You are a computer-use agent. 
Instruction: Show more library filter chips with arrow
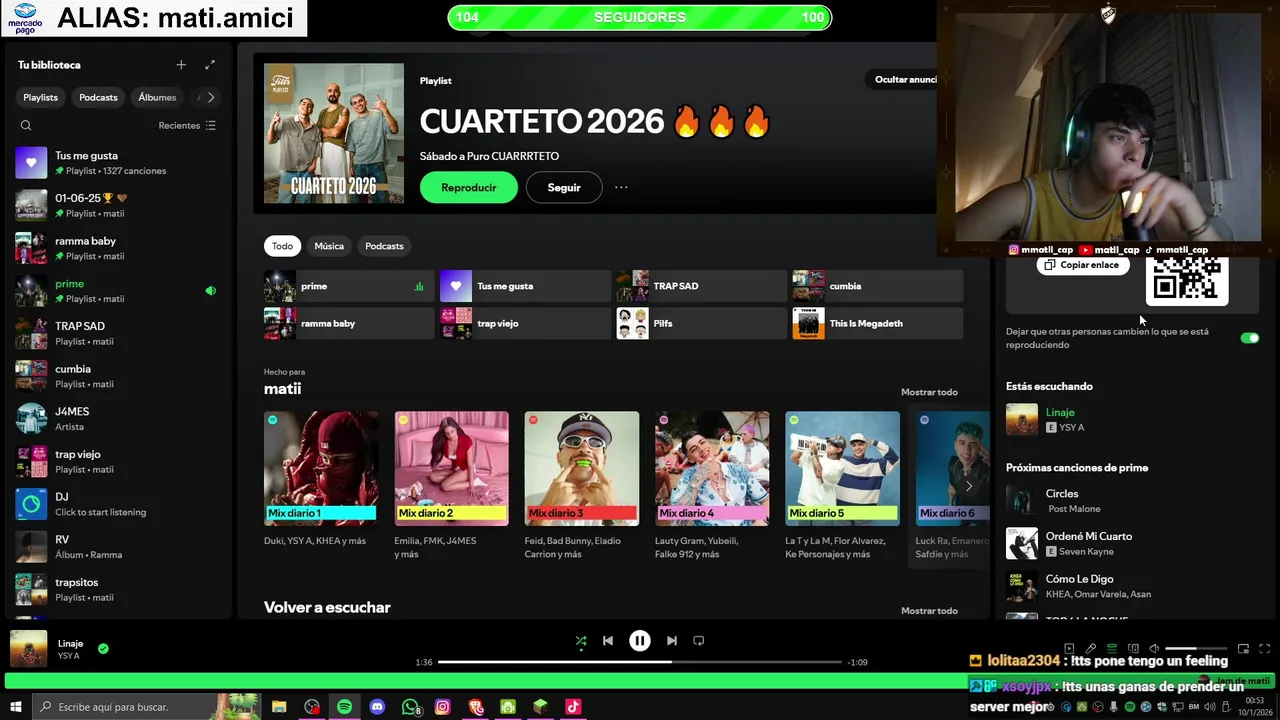[210, 97]
